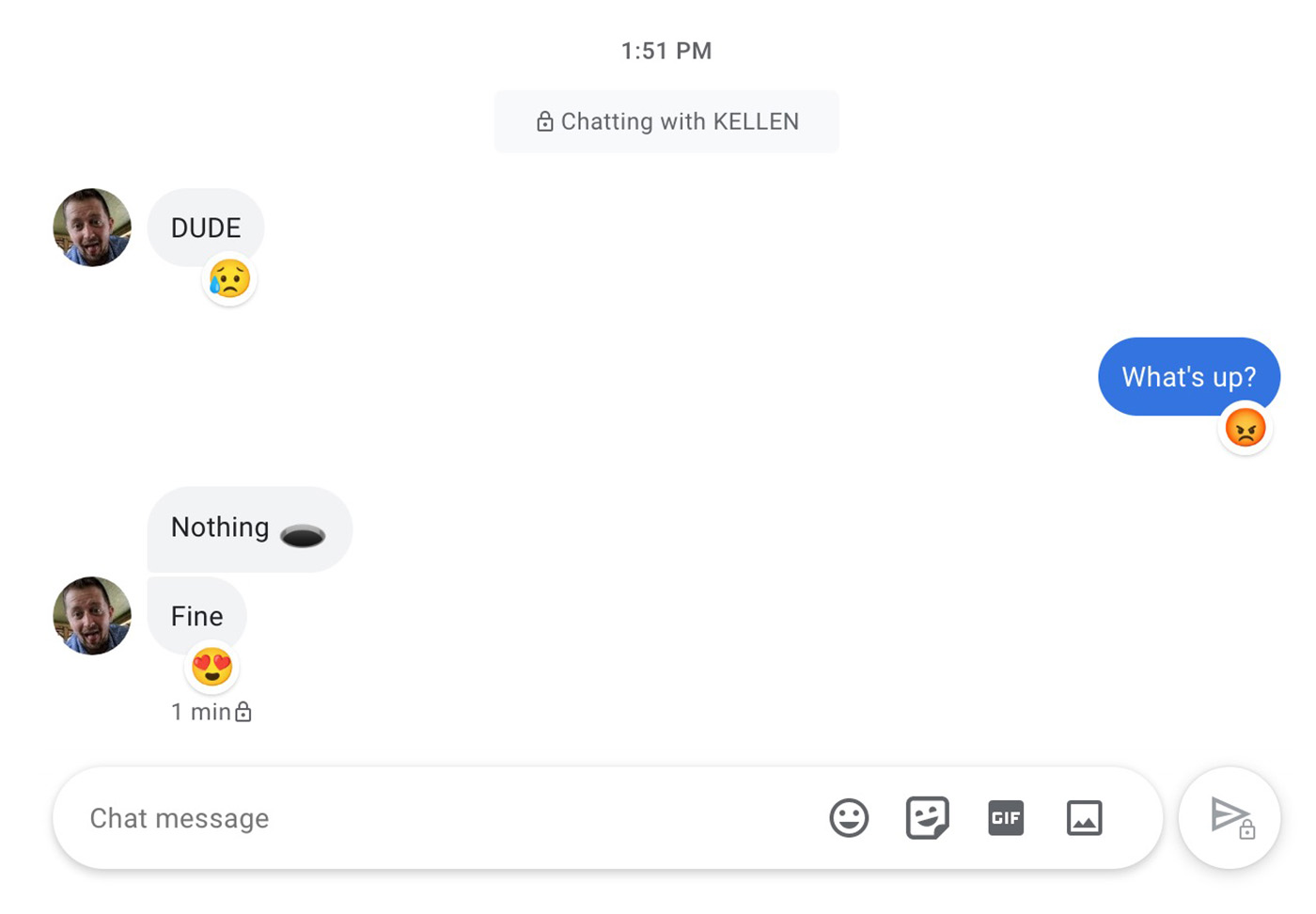This screenshot has width=1316, height=914.
Task: Click the crying reaction under DUDE
Action: point(229,279)
